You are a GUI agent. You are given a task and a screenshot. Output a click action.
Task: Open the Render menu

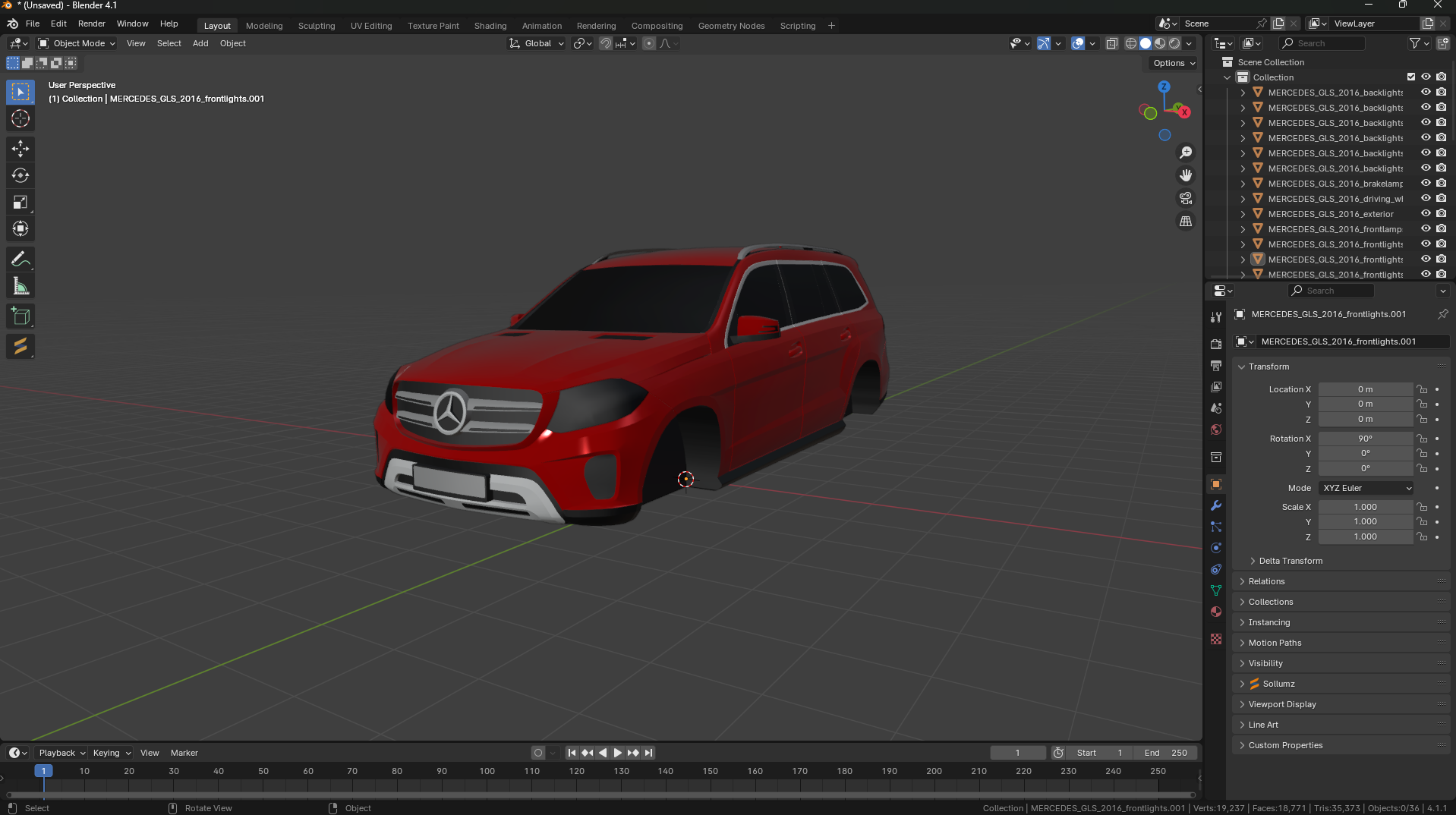point(92,24)
